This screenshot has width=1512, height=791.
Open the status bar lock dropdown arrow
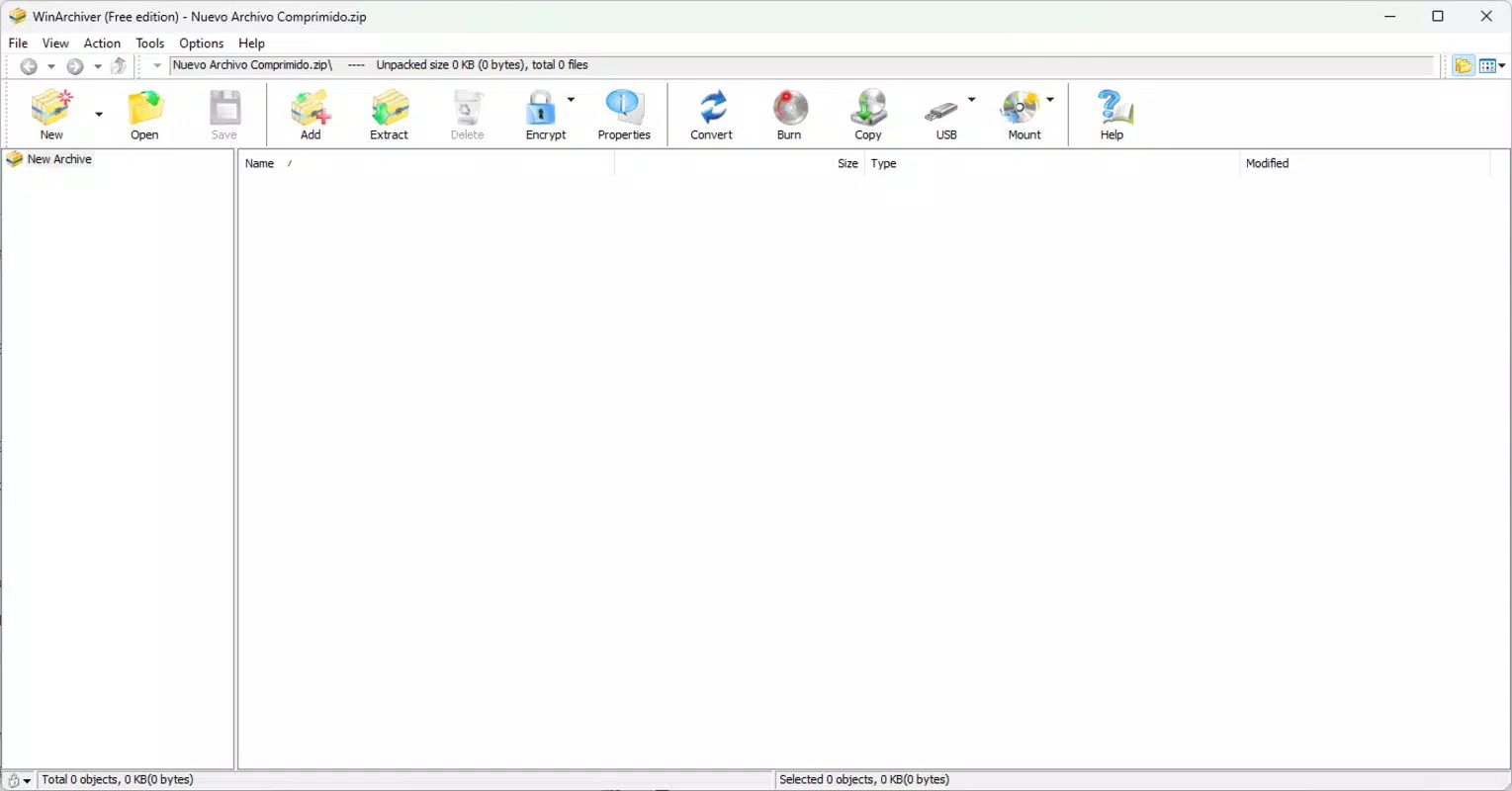pos(27,781)
